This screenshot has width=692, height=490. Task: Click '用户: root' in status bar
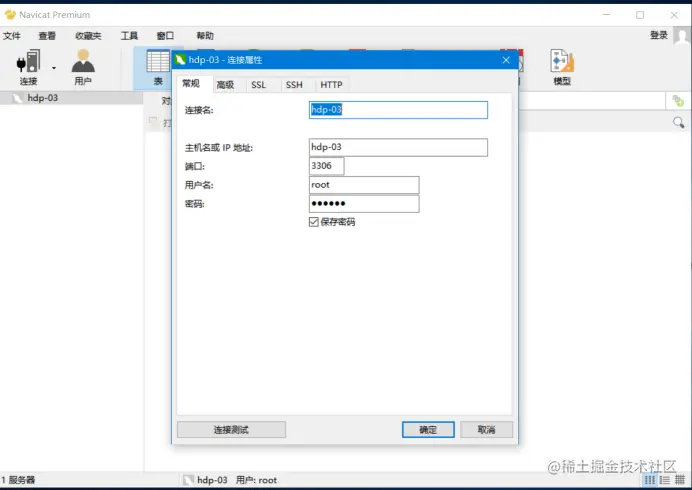[256, 480]
